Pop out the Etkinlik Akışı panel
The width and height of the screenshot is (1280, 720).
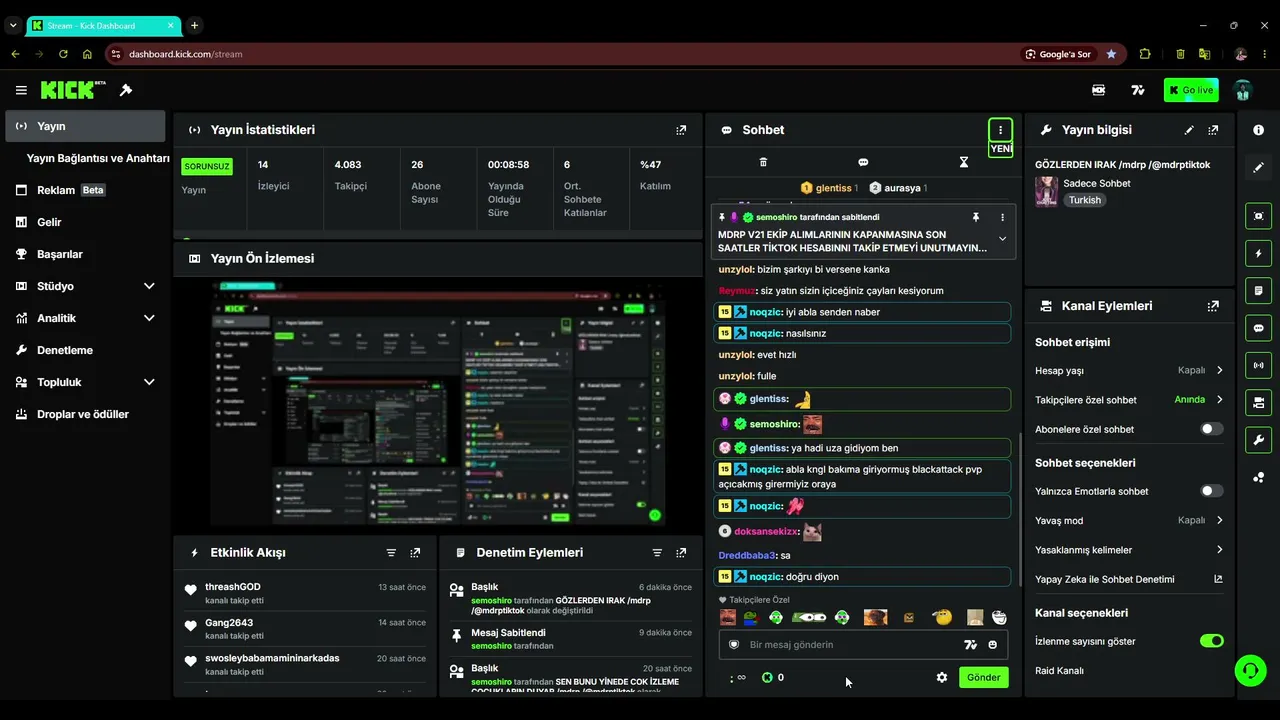(415, 553)
